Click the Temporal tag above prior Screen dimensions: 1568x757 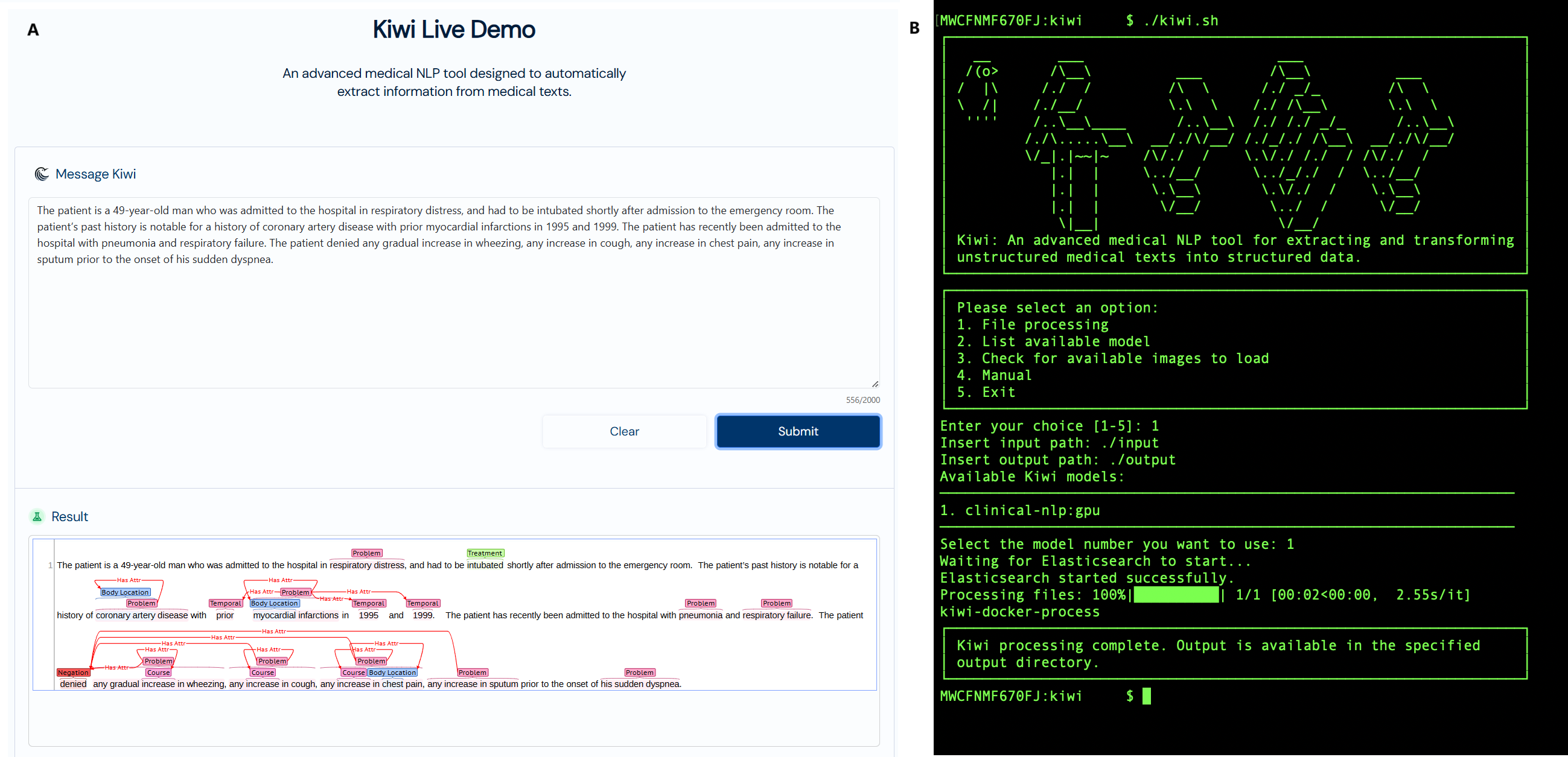(x=225, y=603)
